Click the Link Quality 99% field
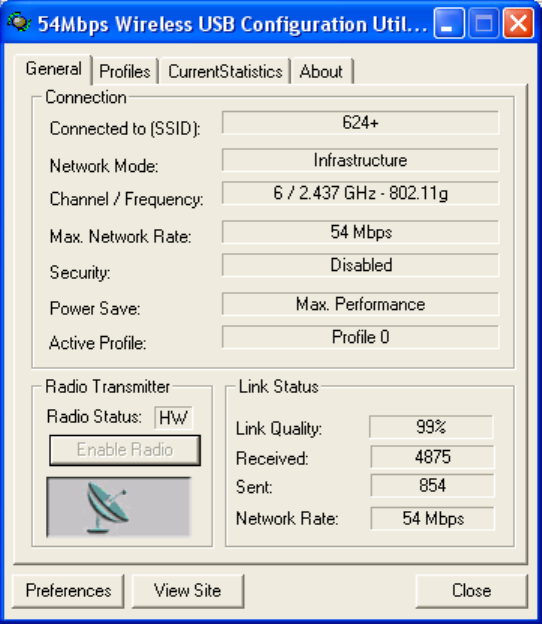 431,427
